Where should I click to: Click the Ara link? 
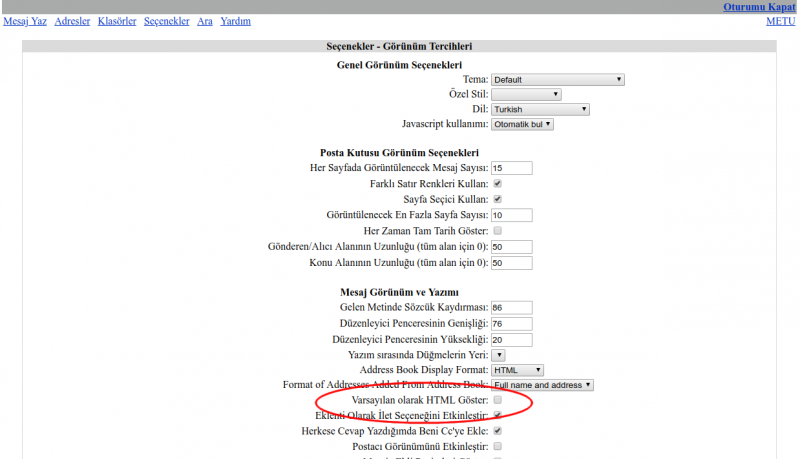point(205,21)
